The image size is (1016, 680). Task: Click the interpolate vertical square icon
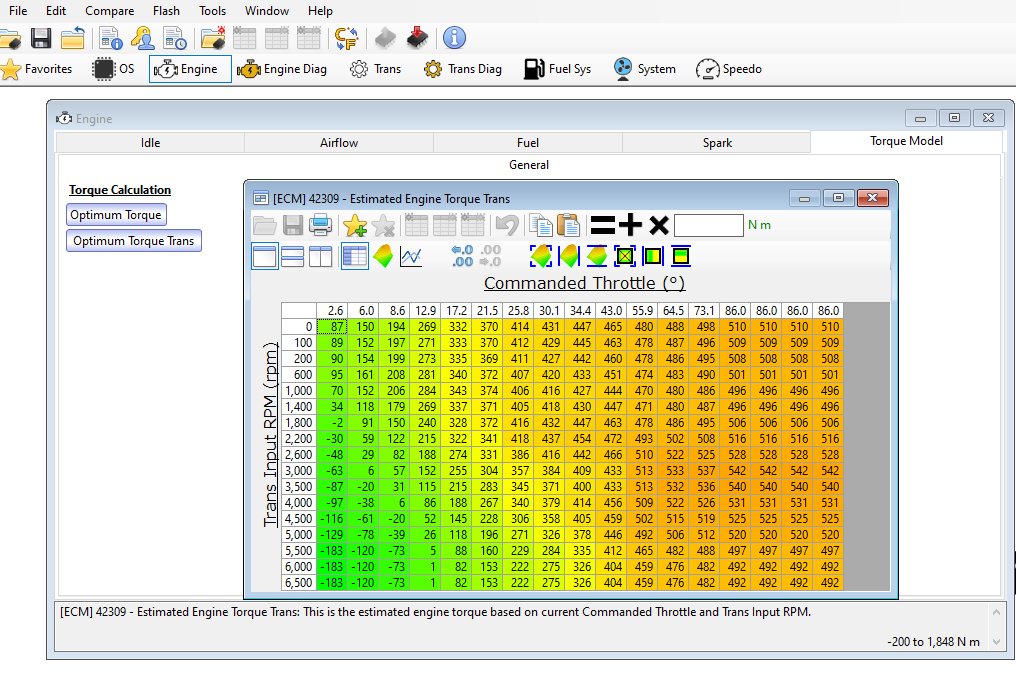681,256
